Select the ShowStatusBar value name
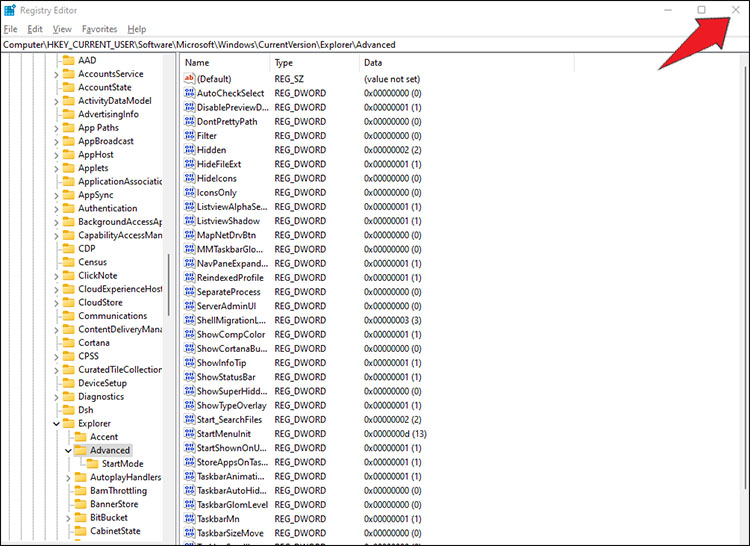Screen dimensions: 750x546 [226, 377]
